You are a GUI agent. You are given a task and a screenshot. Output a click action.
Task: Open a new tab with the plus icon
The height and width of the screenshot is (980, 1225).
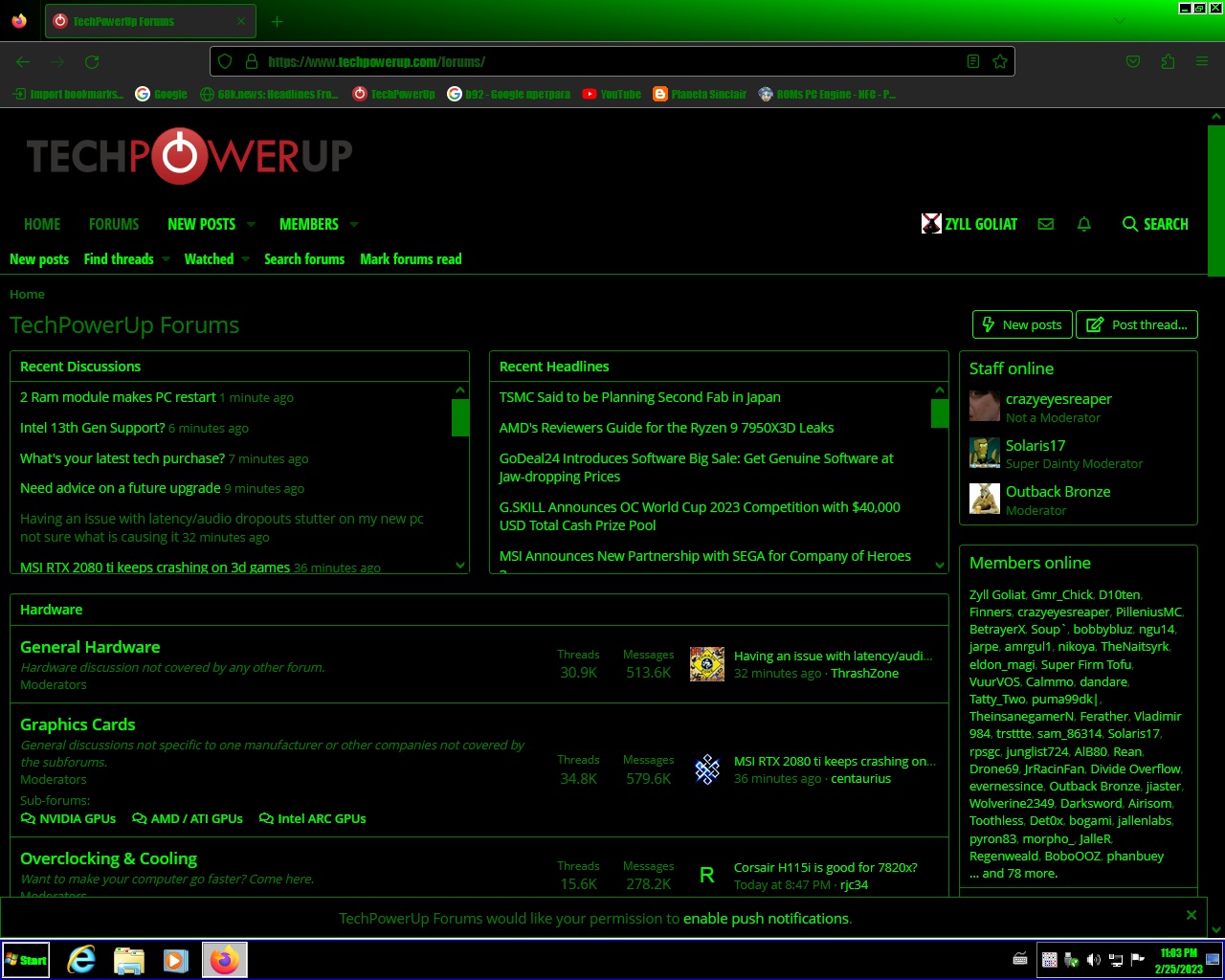coord(277,21)
